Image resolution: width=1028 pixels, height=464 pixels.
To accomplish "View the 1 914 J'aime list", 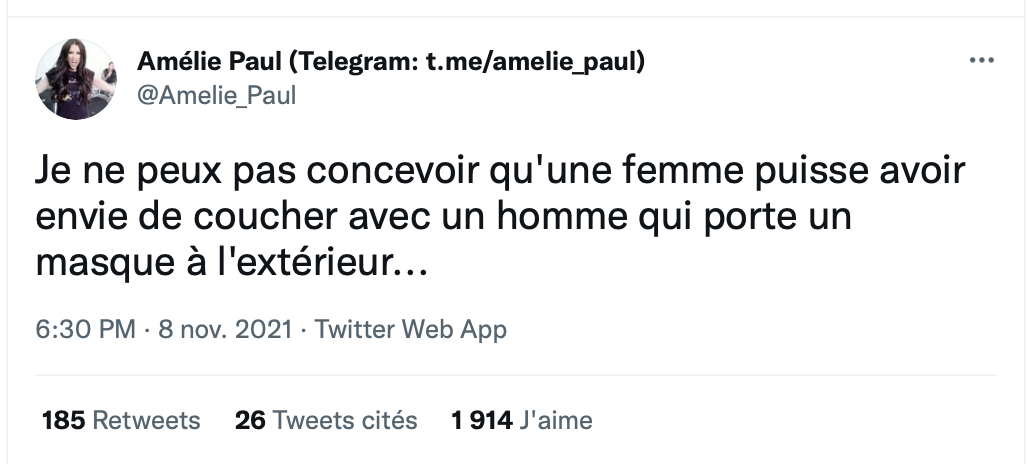I will coord(522,420).
